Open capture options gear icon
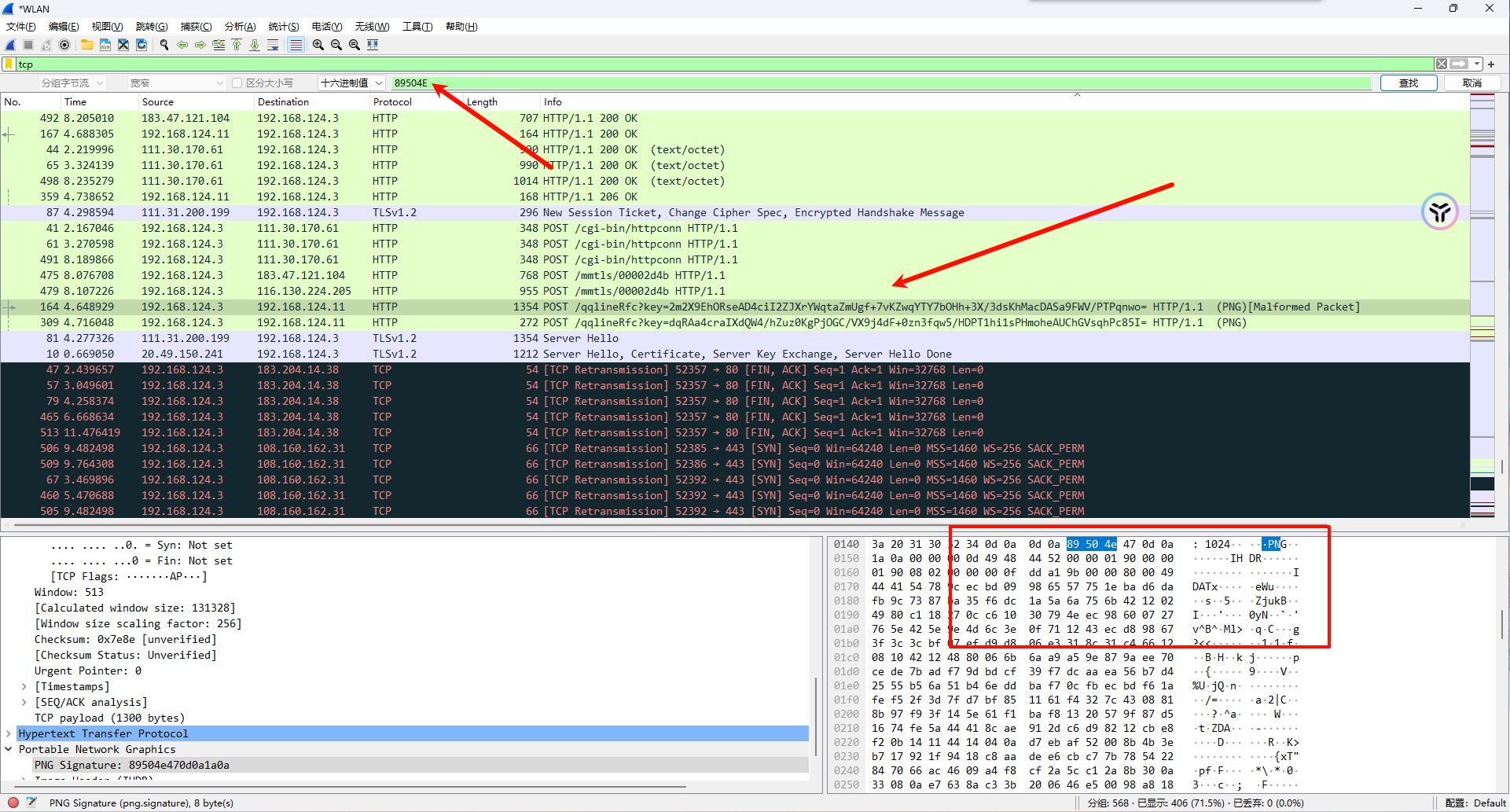This screenshot has width=1510, height=812. 64,45
